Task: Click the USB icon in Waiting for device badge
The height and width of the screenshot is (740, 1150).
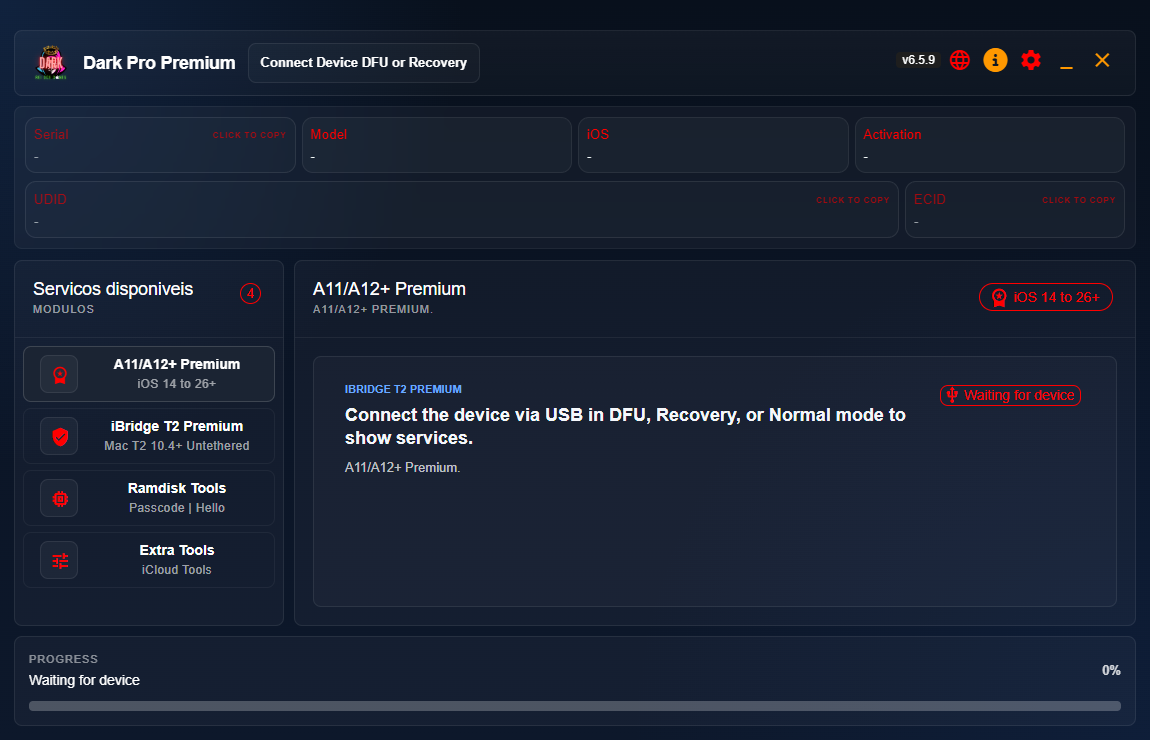Action: click(x=952, y=395)
